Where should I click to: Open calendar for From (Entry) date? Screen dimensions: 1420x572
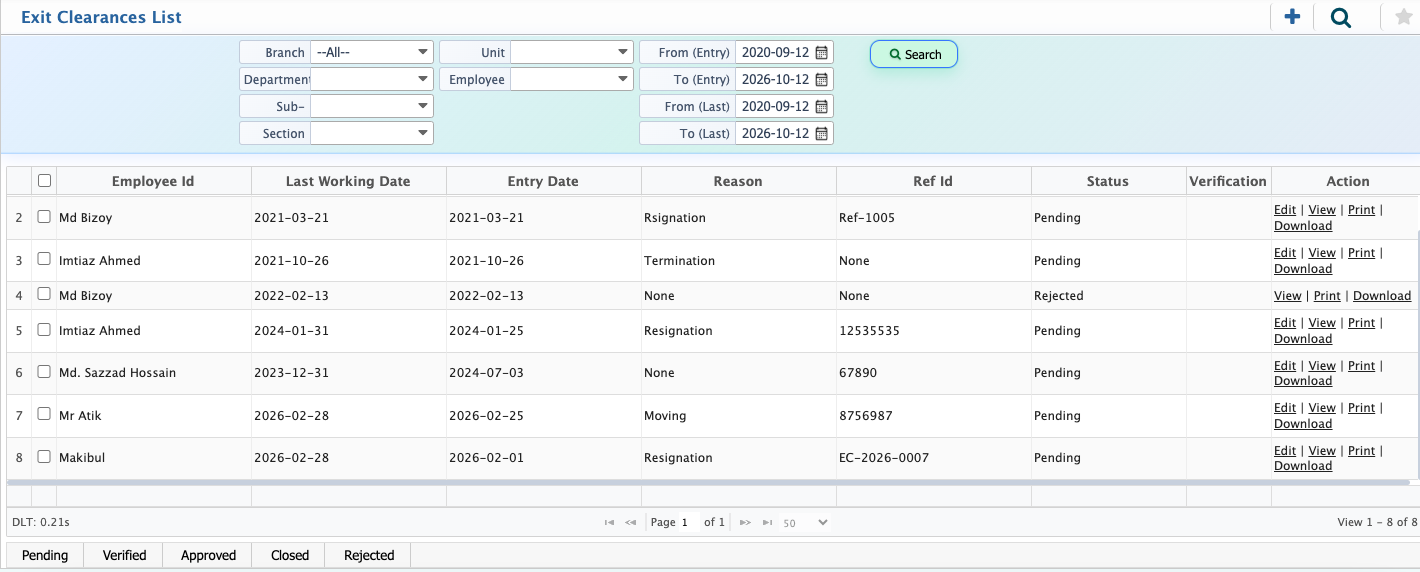pyautogui.click(x=822, y=52)
